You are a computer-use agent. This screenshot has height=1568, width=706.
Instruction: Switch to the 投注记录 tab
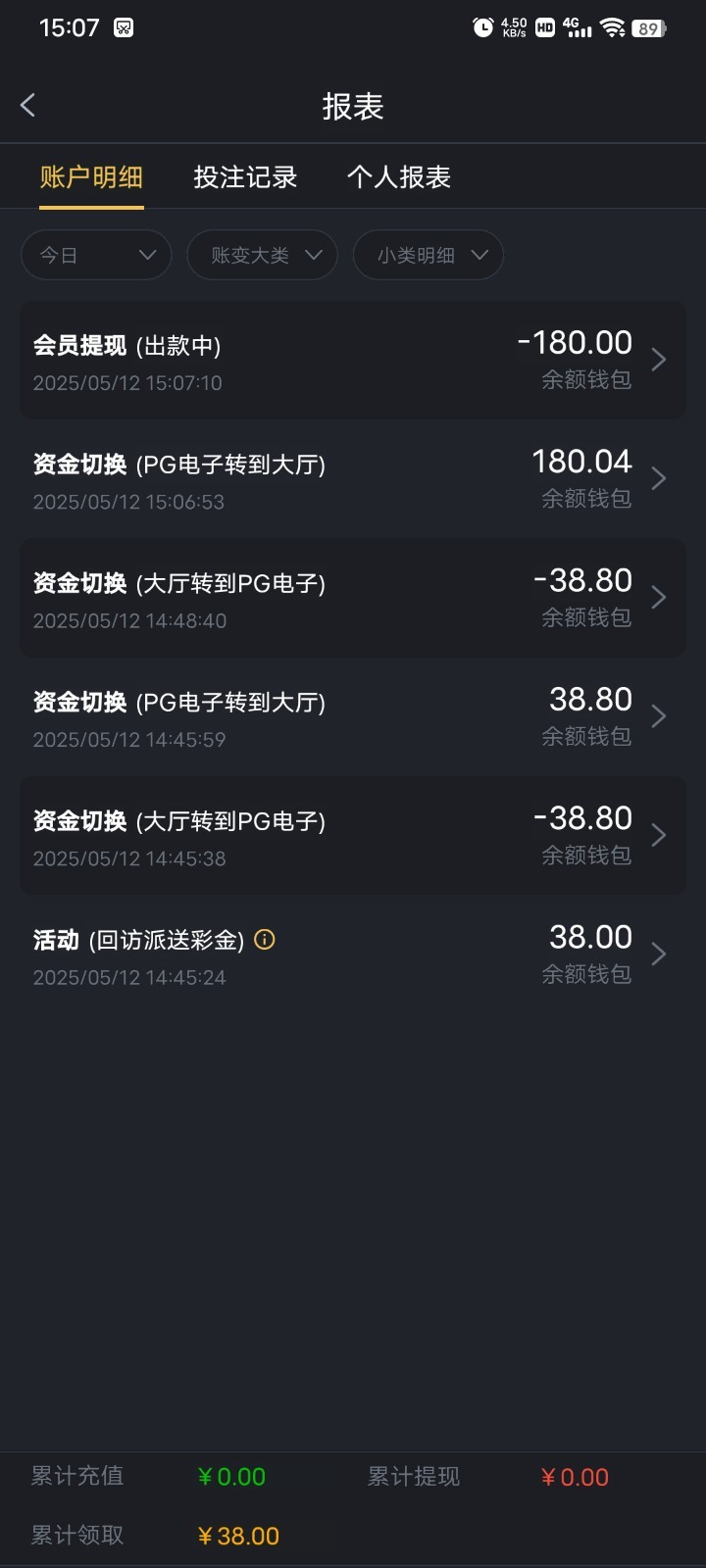coord(245,177)
